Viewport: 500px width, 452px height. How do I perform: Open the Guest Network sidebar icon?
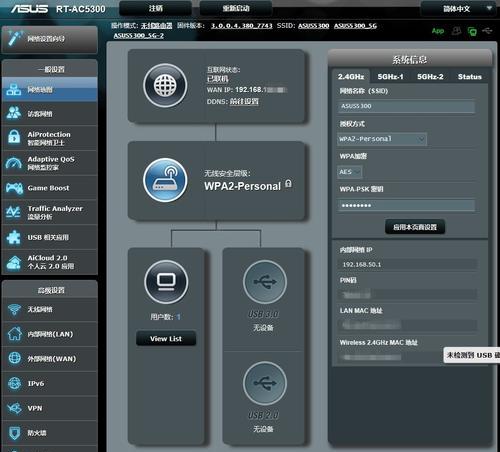click(14, 113)
